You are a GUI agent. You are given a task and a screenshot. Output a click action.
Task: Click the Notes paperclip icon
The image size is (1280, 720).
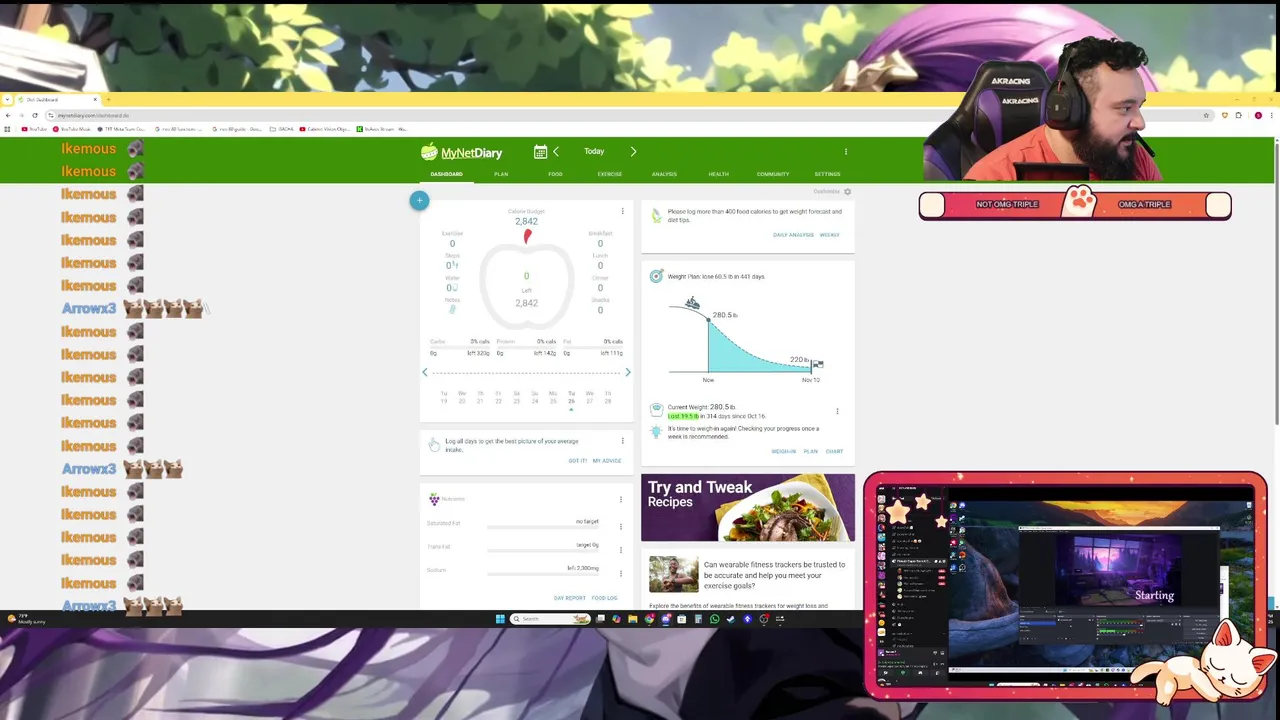[452, 309]
